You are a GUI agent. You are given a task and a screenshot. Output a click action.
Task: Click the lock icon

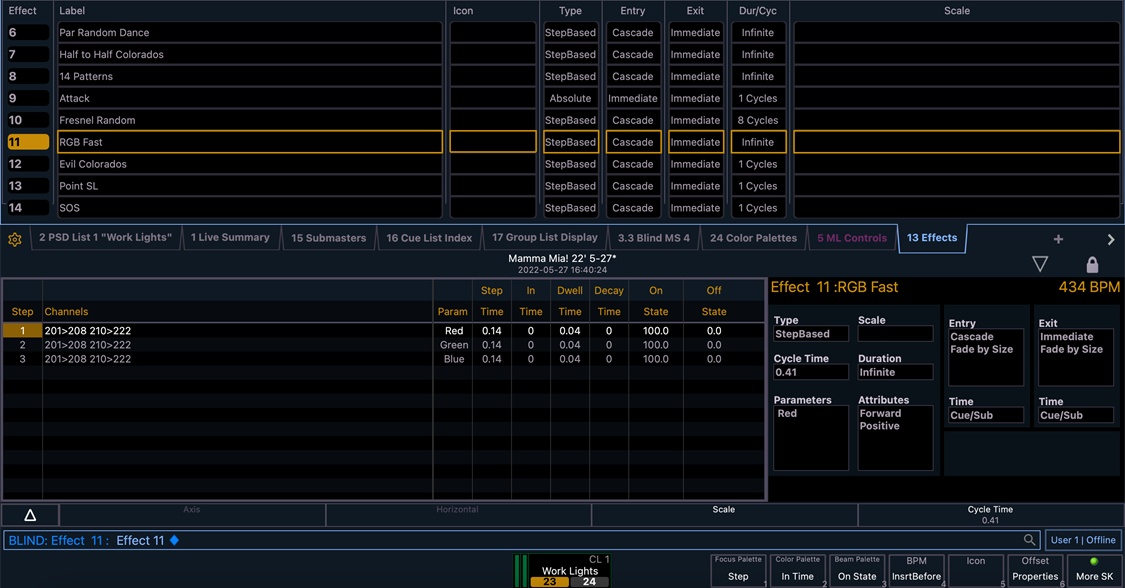(x=1092, y=264)
